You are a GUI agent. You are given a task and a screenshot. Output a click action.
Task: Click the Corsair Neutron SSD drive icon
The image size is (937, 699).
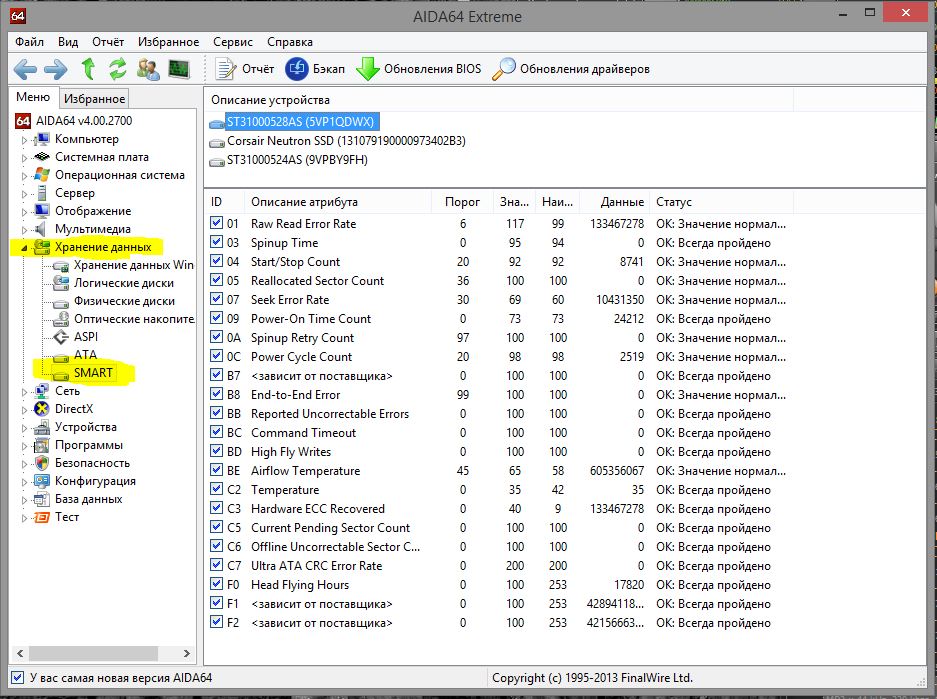217,143
